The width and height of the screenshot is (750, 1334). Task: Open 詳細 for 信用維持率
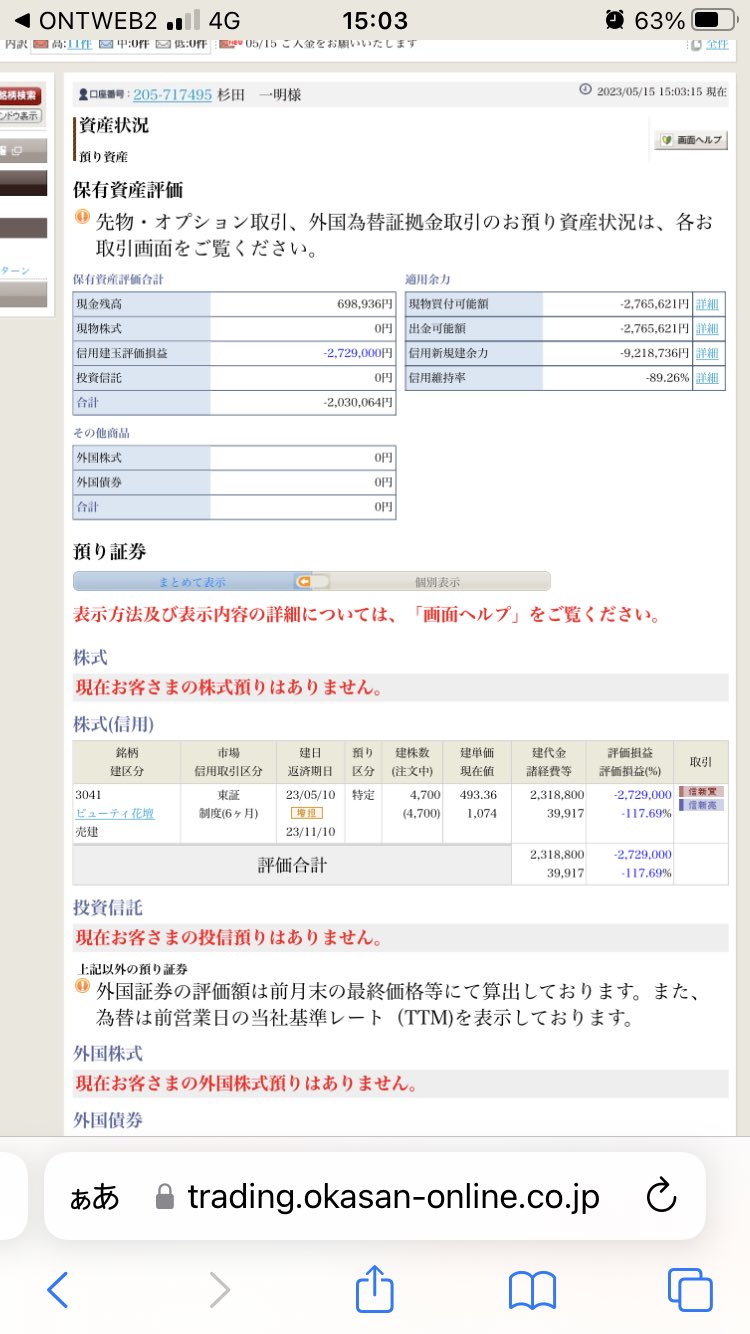point(707,378)
